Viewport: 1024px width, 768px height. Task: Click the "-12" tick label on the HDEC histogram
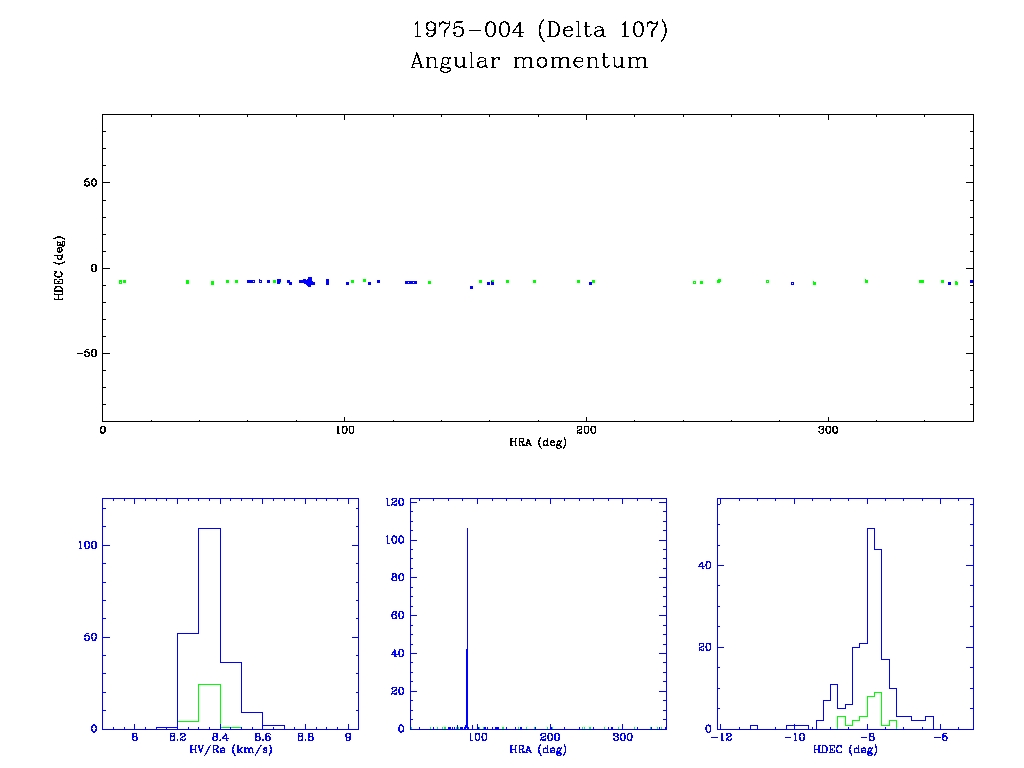click(x=720, y=738)
